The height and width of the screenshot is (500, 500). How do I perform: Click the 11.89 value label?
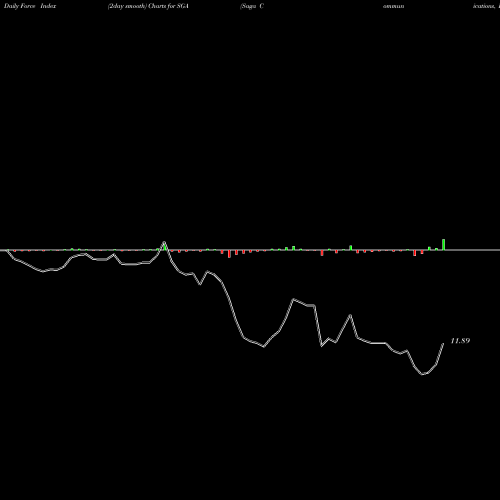(460, 341)
